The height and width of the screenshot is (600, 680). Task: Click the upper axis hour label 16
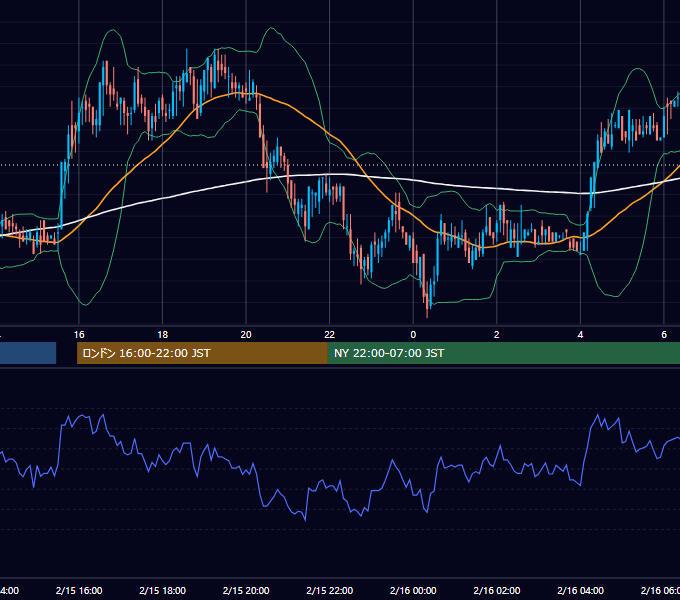(x=79, y=335)
